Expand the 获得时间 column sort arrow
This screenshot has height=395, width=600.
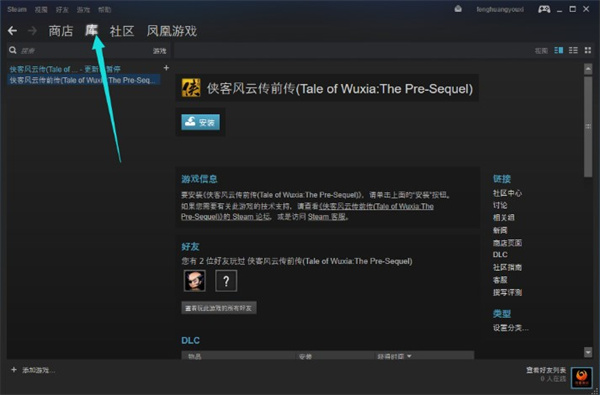[409, 356]
